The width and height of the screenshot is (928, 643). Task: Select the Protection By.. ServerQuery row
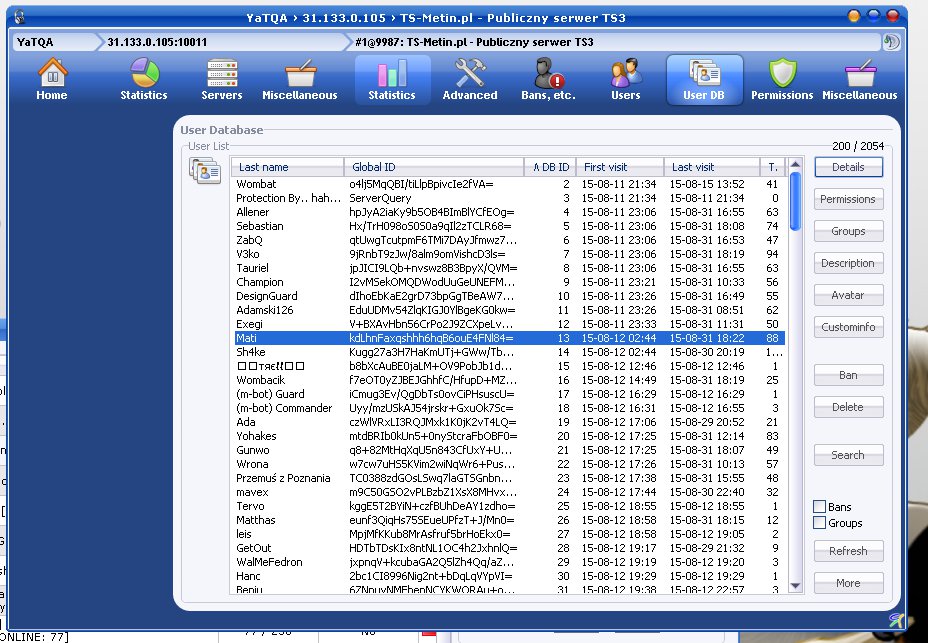[510, 198]
